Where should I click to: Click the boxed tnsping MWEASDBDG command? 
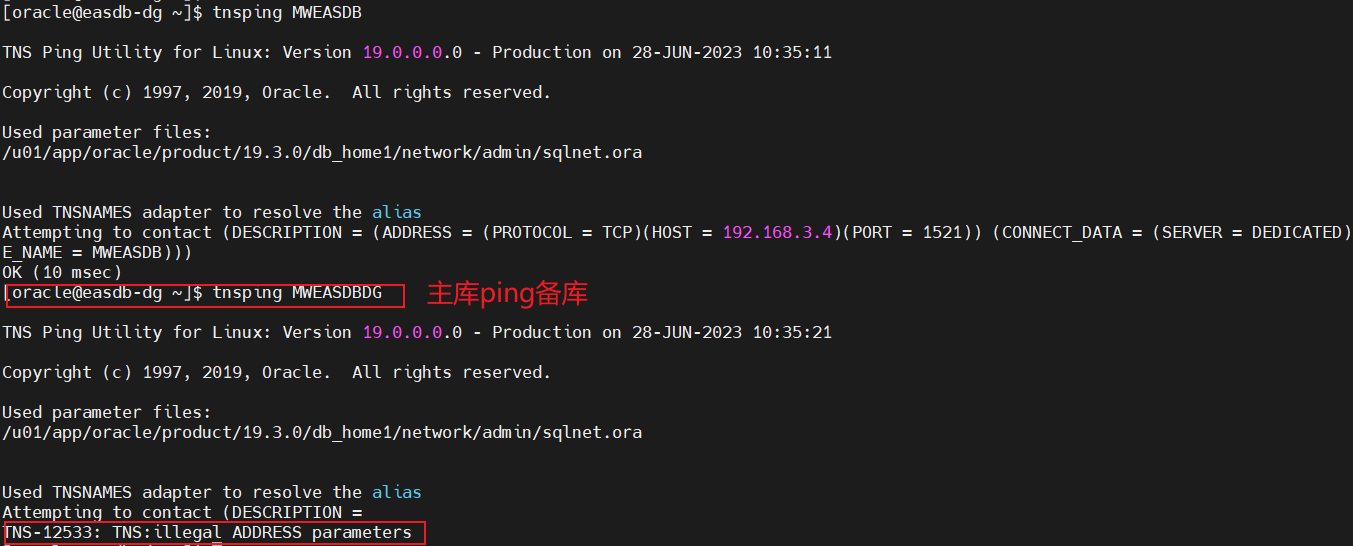click(297, 293)
